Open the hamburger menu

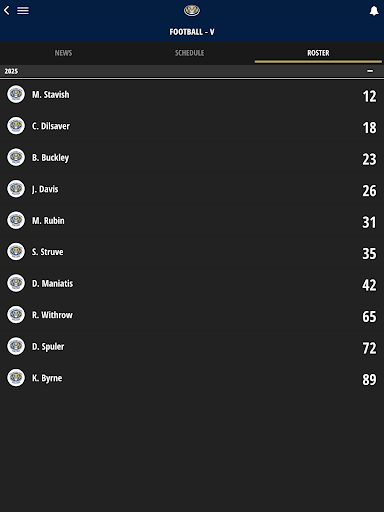(x=23, y=10)
